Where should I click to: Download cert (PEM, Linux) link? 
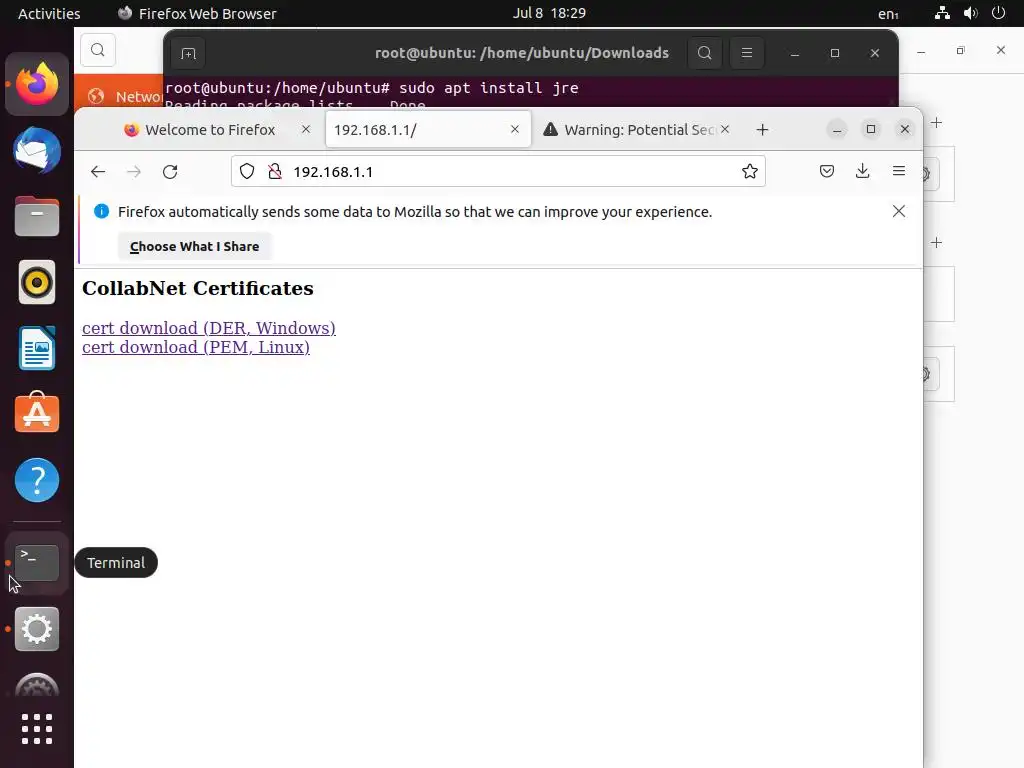(196, 347)
